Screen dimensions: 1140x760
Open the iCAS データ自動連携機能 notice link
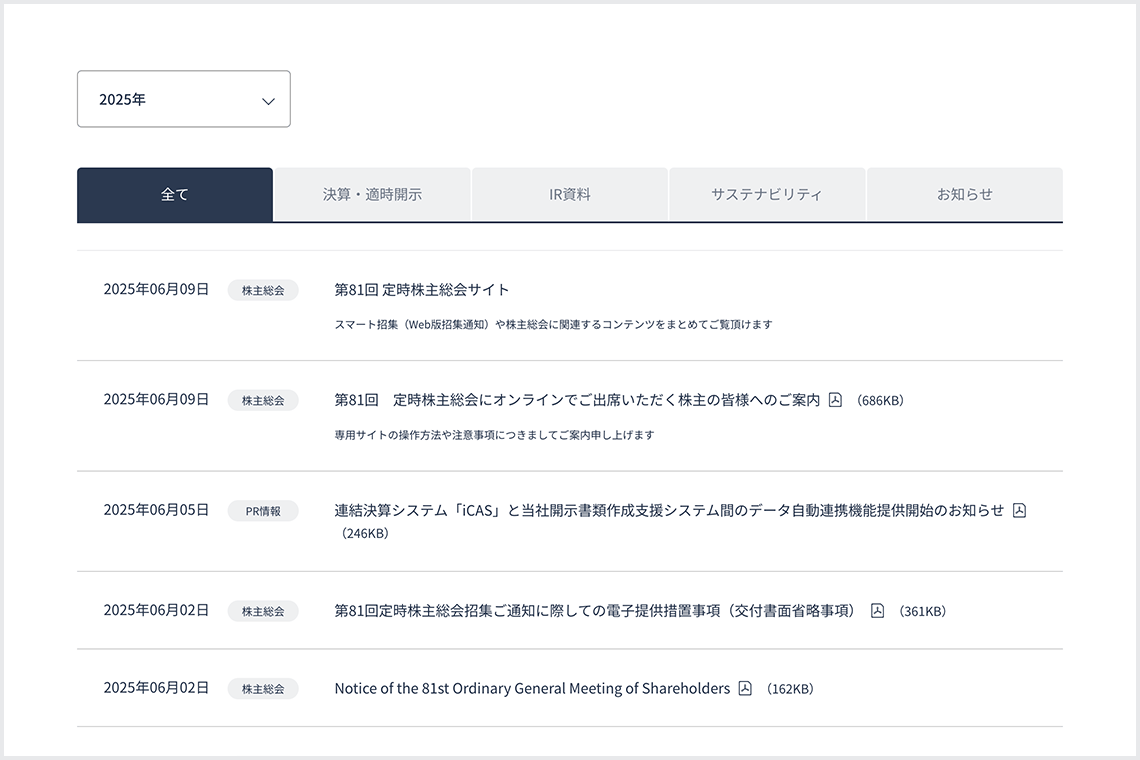click(x=669, y=511)
